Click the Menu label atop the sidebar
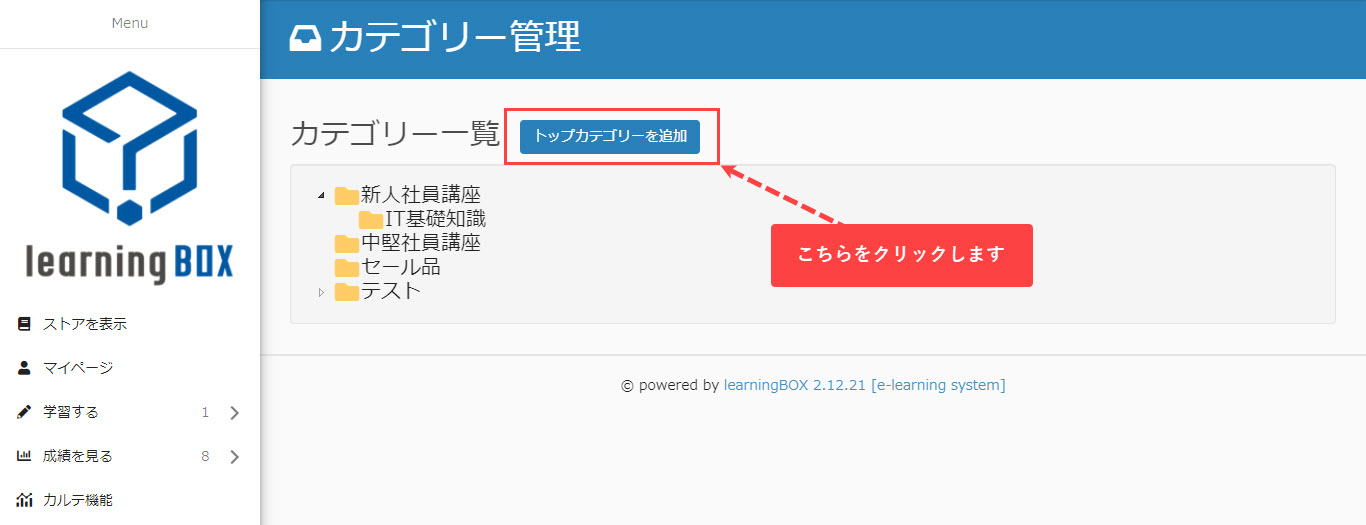Screen dimensions: 1366x525 (130, 23)
